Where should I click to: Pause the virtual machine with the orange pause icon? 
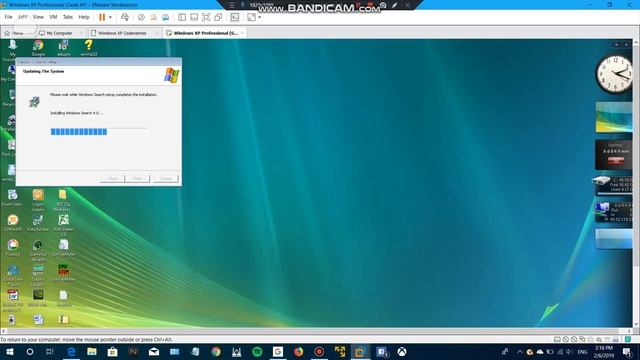coord(102,17)
